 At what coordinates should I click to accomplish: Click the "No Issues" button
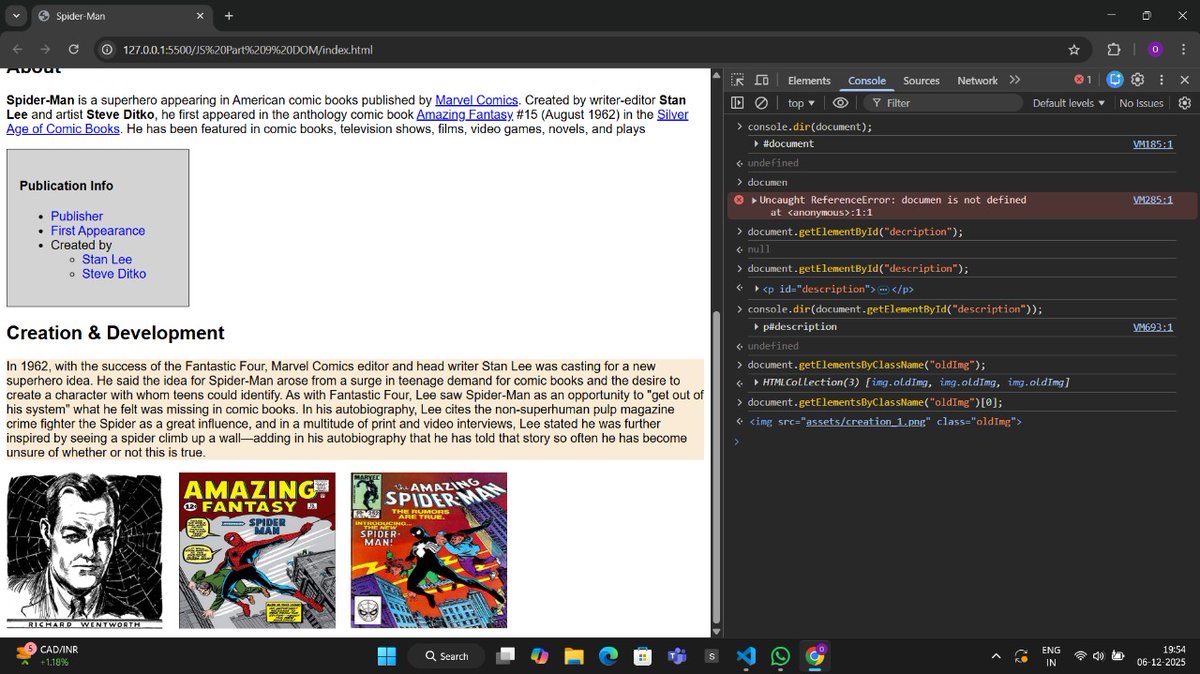coord(1141,102)
